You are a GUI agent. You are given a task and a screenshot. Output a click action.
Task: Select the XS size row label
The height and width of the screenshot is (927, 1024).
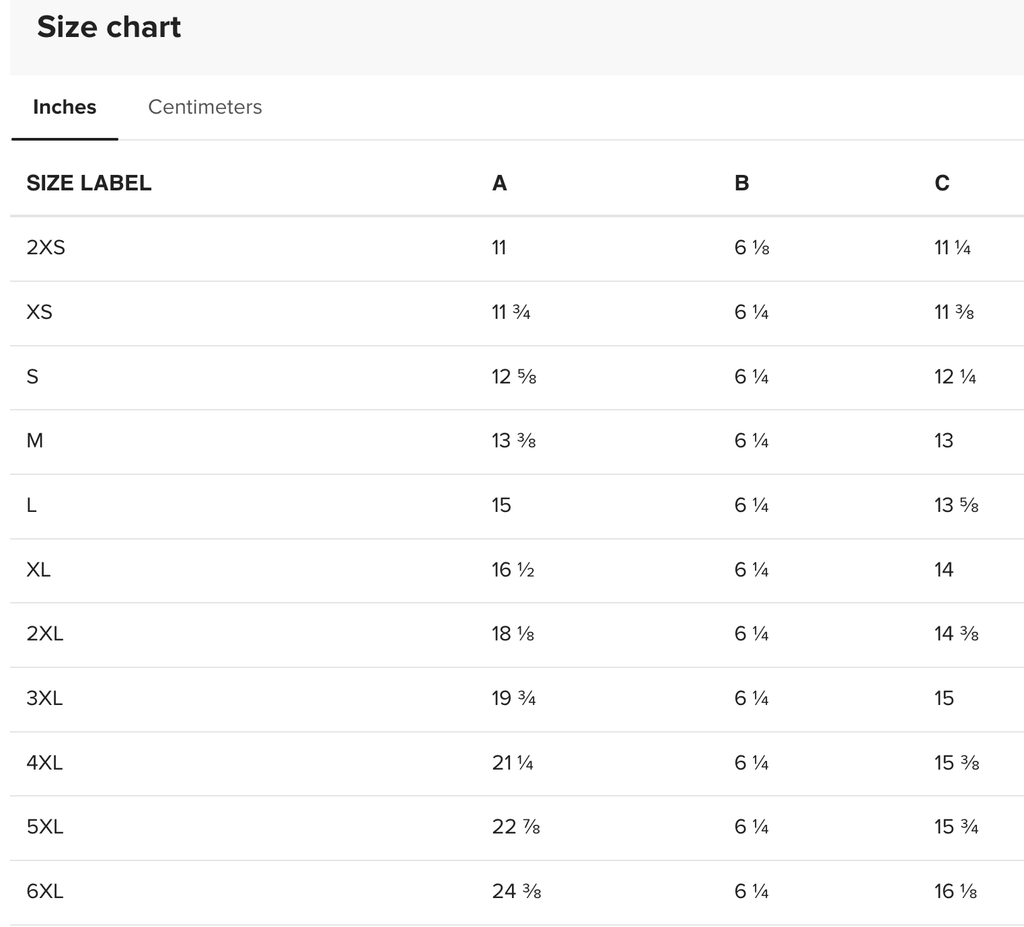[39, 312]
